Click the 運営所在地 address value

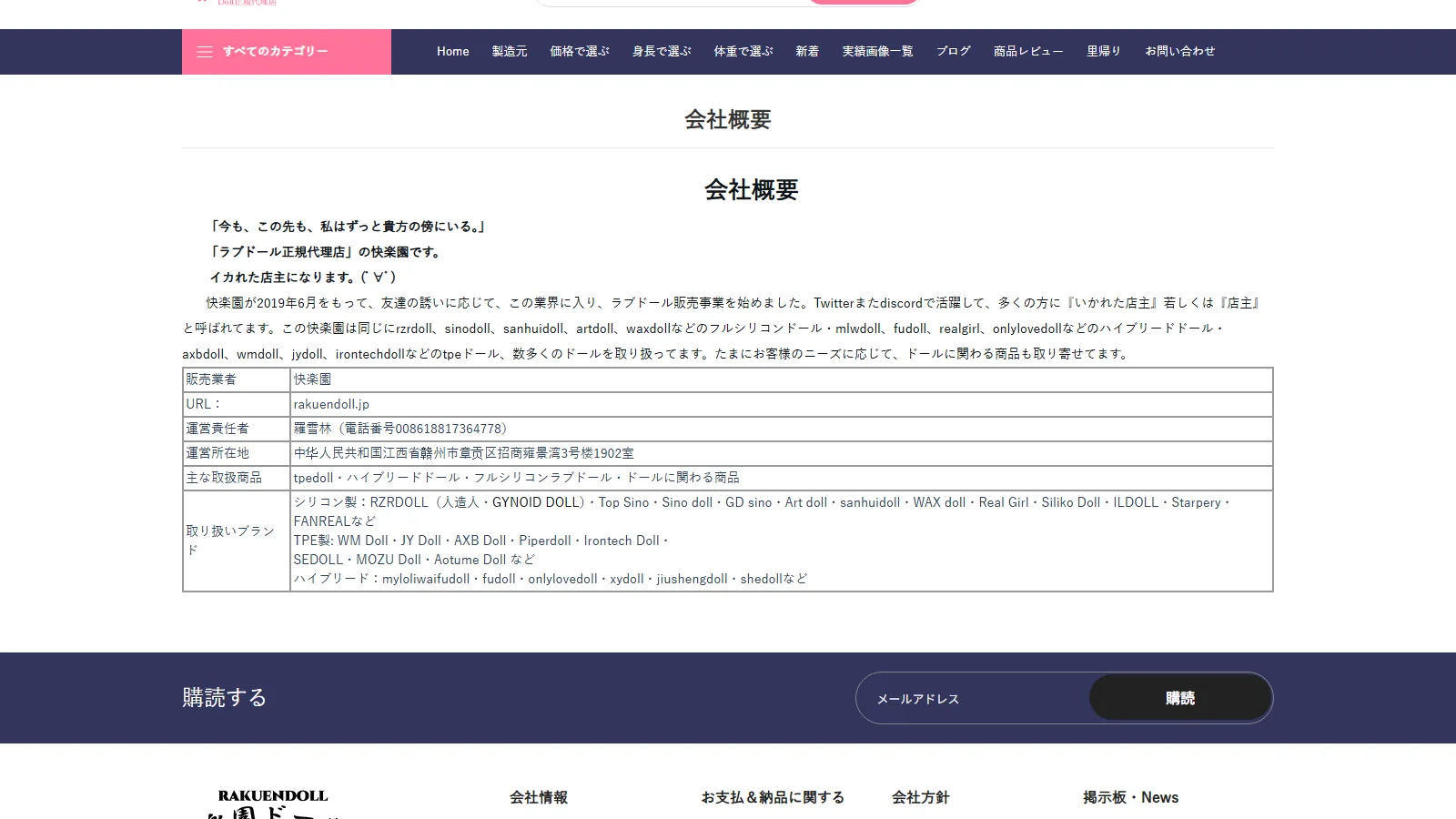click(781, 453)
